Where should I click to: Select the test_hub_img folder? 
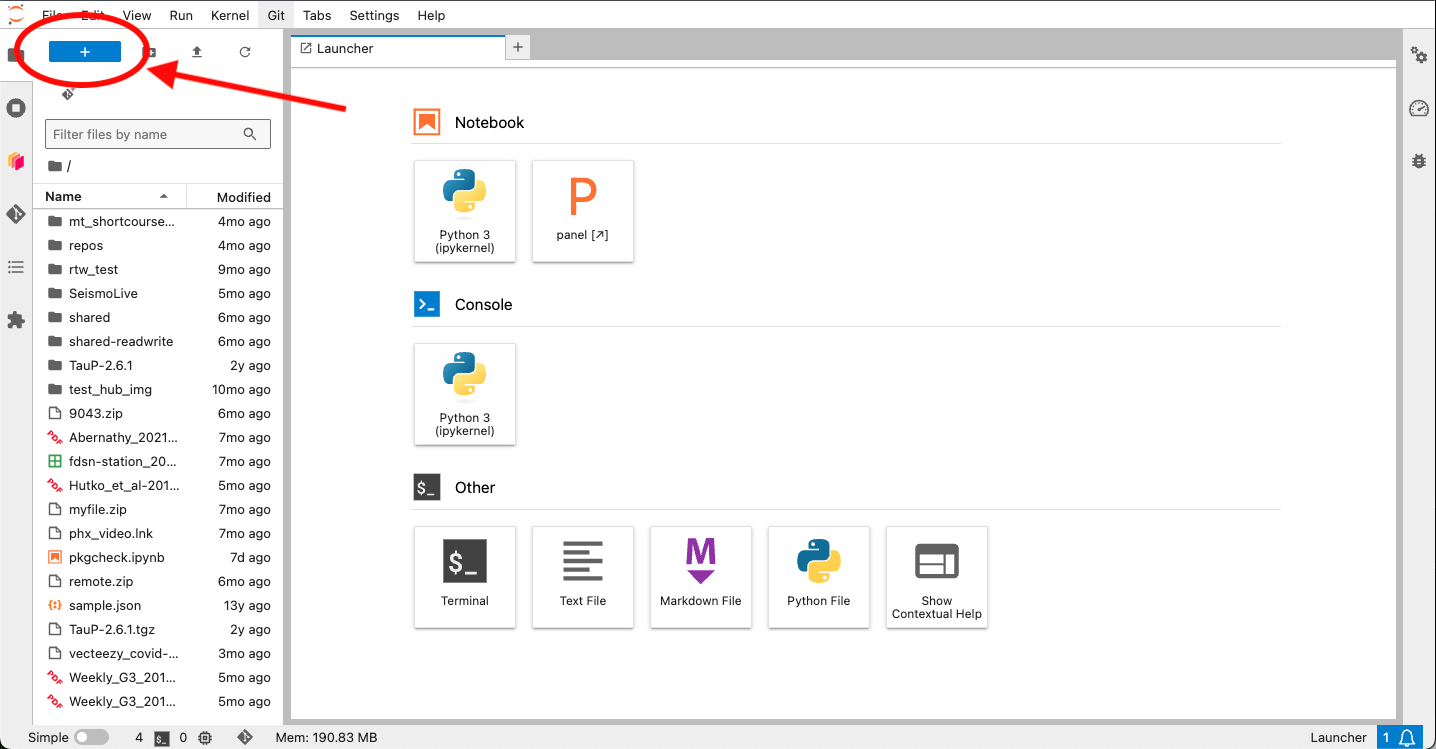pyautogui.click(x=158, y=390)
